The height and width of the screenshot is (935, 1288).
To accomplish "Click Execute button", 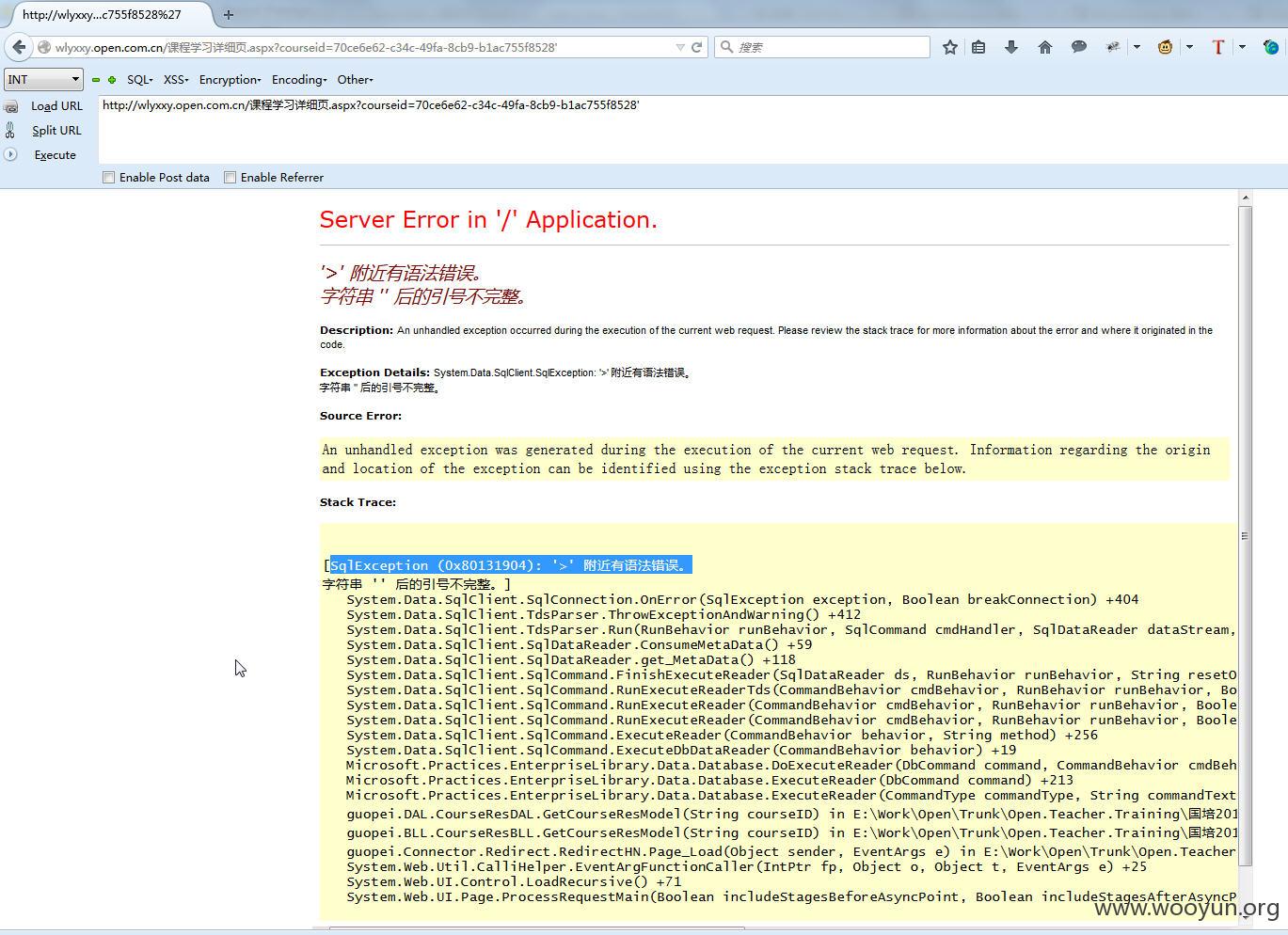I will coord(56,155).
